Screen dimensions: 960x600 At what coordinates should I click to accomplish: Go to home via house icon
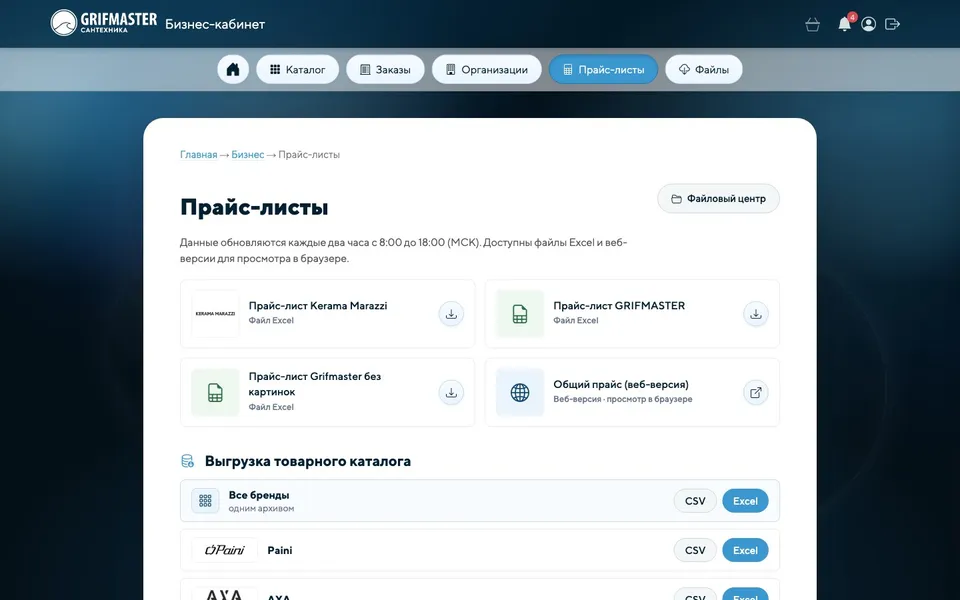[233, 69]
